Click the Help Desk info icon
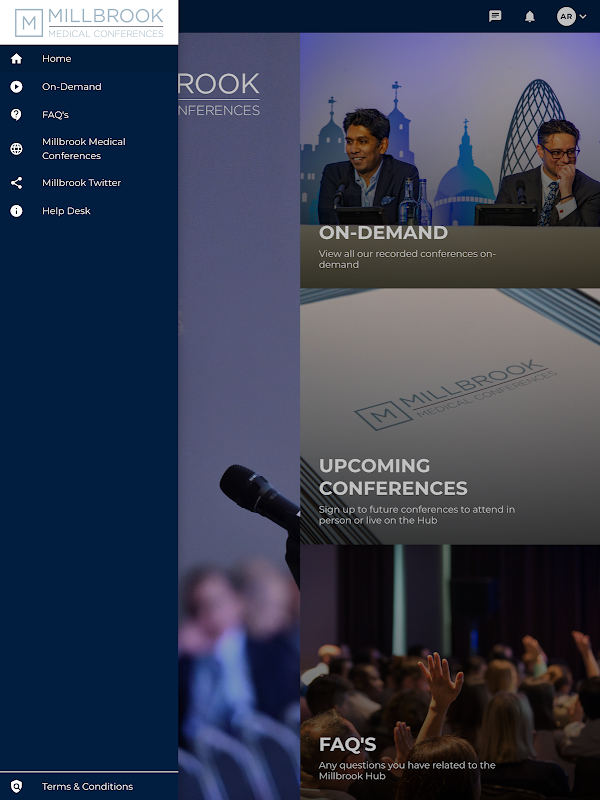This screenshot has height=800, width=600. [x=16, y=211]
